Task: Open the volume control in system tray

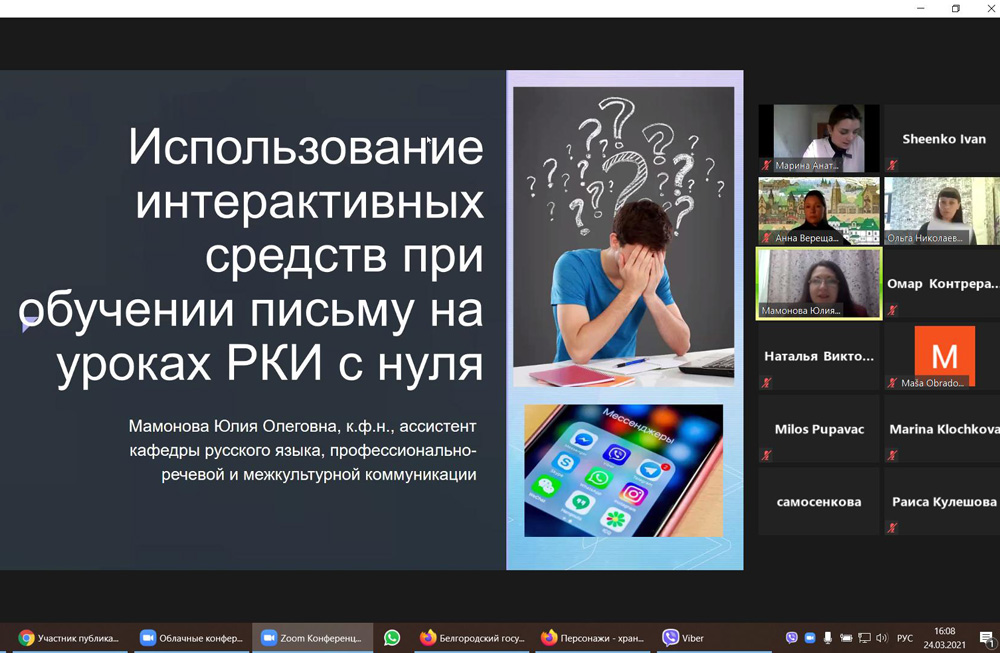Action: pyautogui.click(x=881, y=638)
